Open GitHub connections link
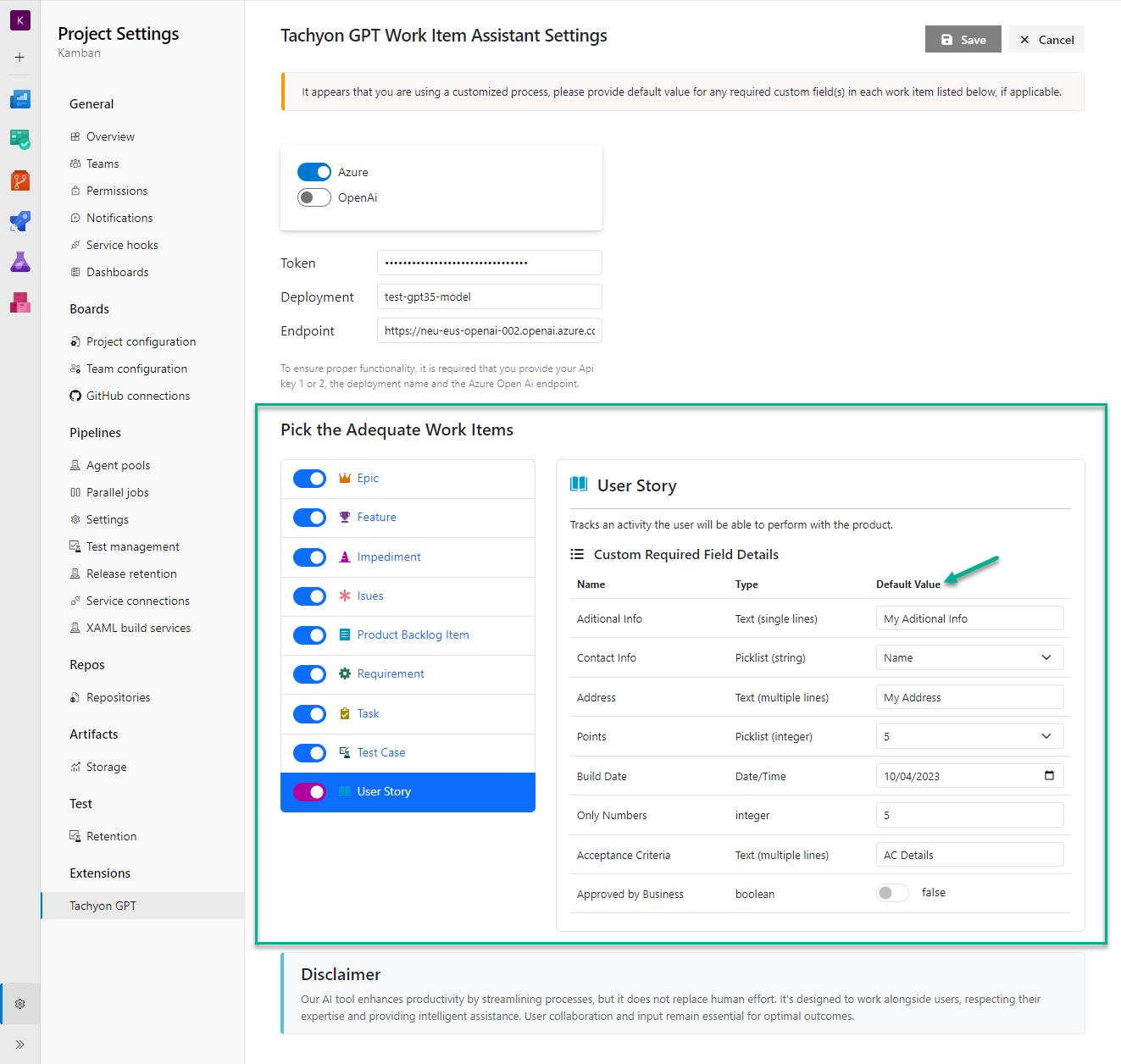The width and height of the screenshot is (1121, 1064). 137,396
